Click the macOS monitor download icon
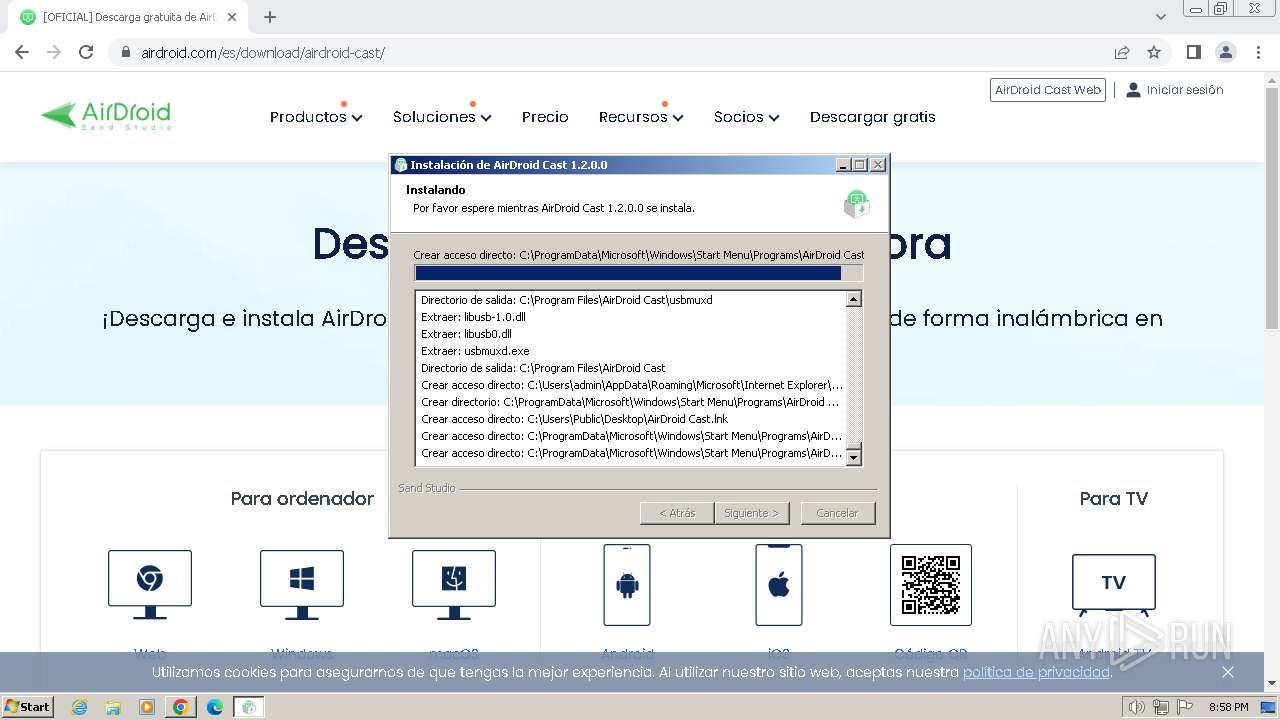 point(454,584)
